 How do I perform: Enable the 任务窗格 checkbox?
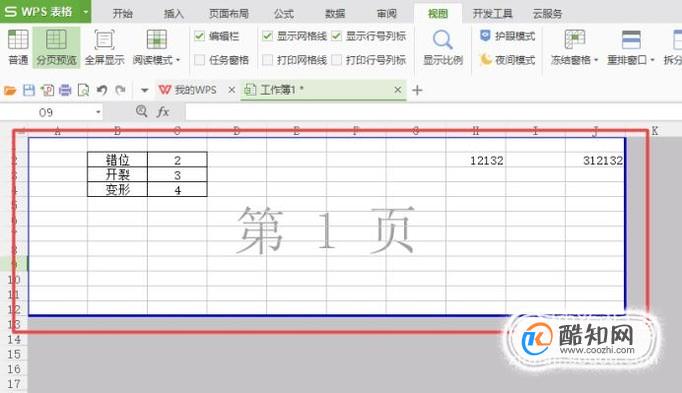[200, 60]
